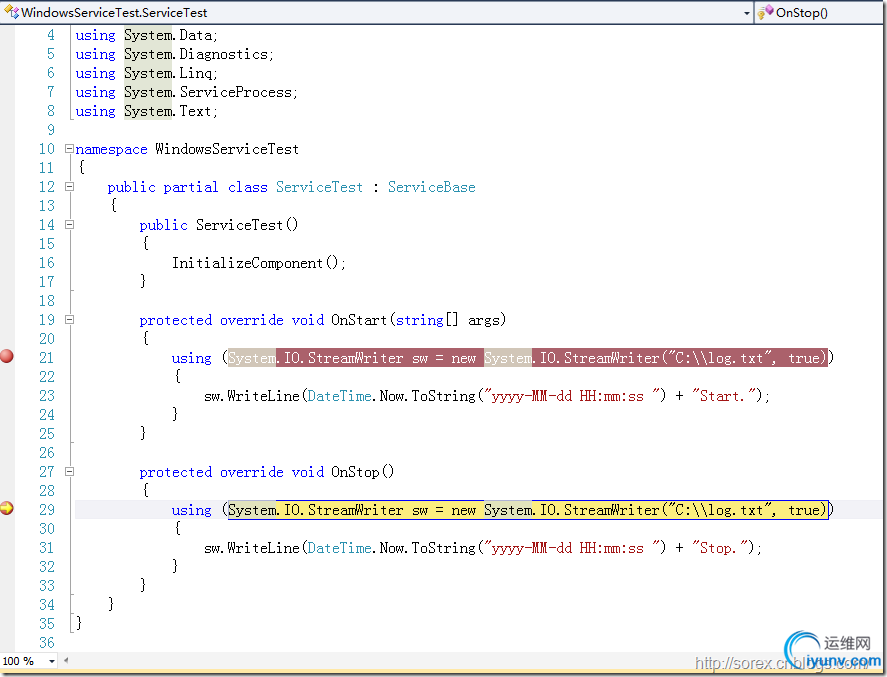The image size is (887, 677).
Task: Click System.ServiceProcess on line 7
Action: tap(208, 92)
